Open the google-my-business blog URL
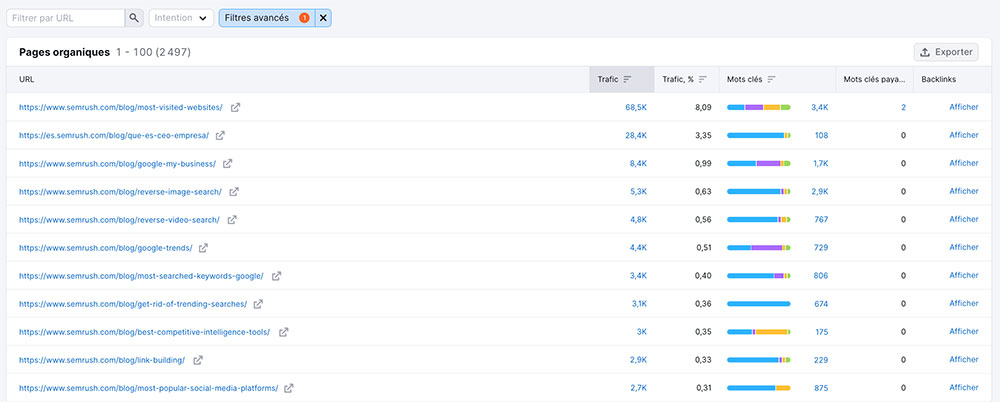1000x402 pixels. [x=117, y=164]
